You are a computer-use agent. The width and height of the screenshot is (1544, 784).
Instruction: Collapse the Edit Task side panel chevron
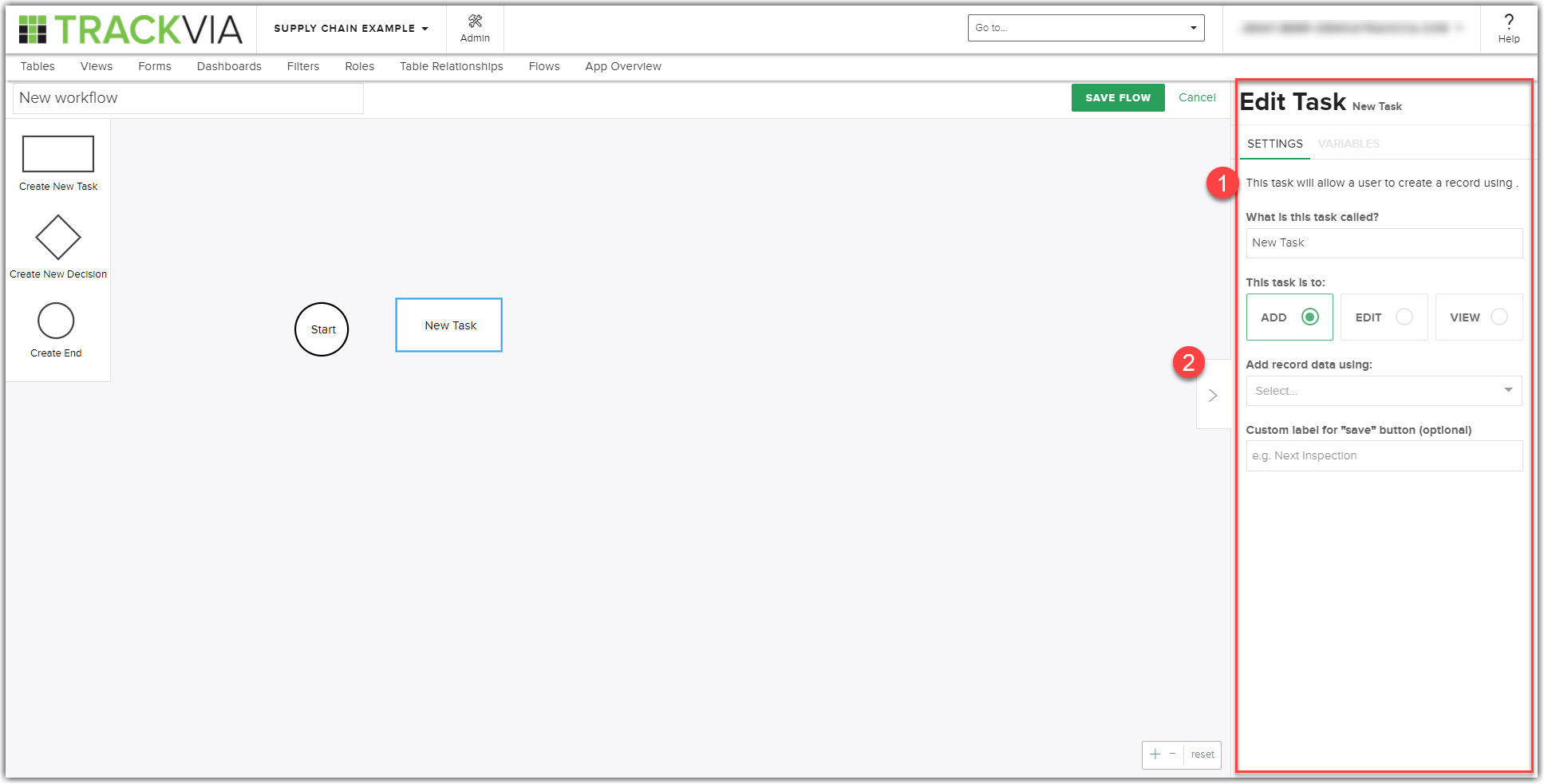coord(1213,395)
